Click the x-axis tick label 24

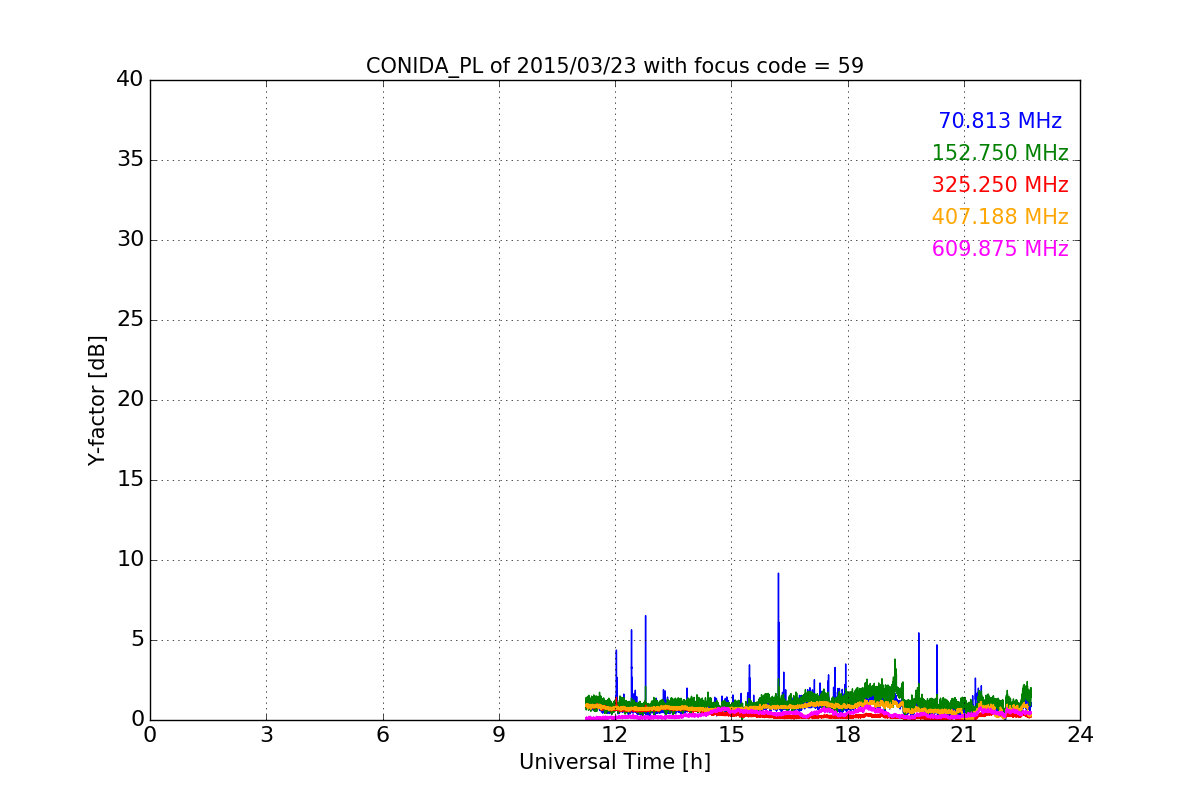pos(1080,735)
